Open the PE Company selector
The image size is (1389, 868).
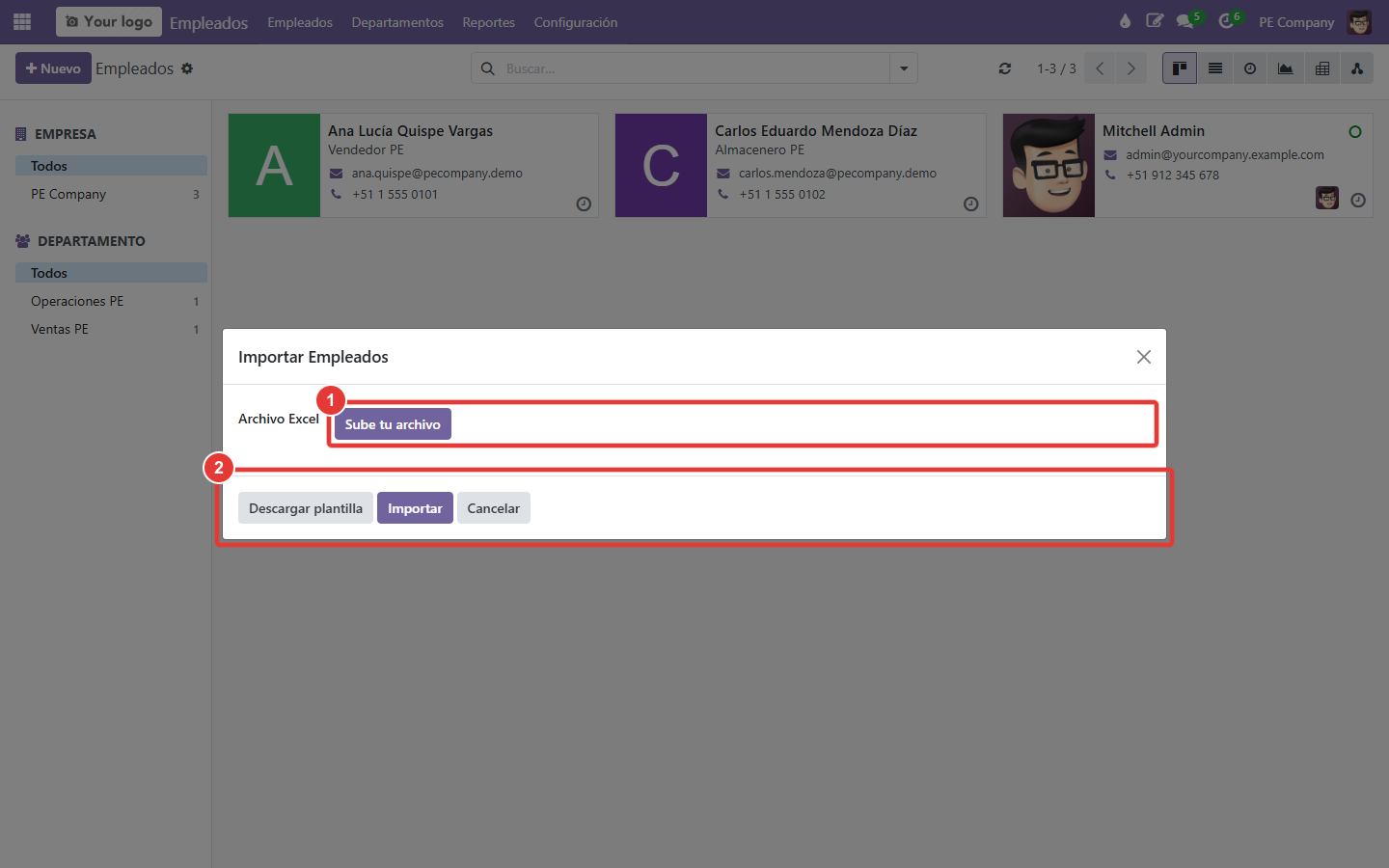[x=1296, y=22]
